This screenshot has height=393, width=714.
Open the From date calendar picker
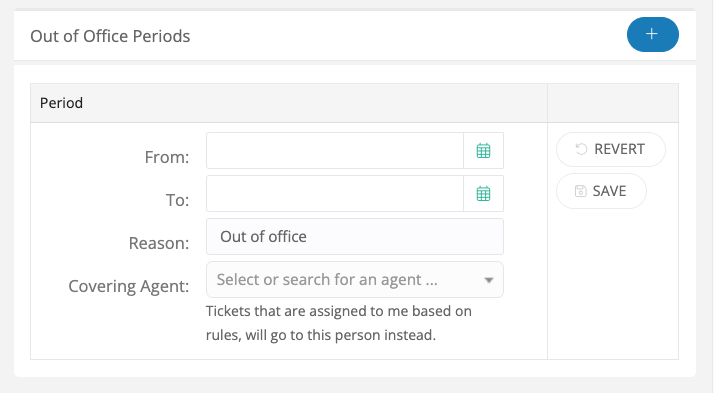(x=483, y=151)
